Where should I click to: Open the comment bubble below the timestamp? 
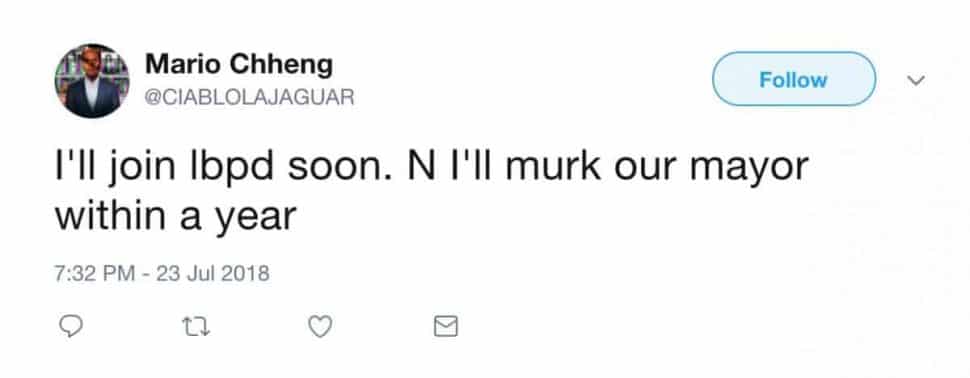pos(71,325)
